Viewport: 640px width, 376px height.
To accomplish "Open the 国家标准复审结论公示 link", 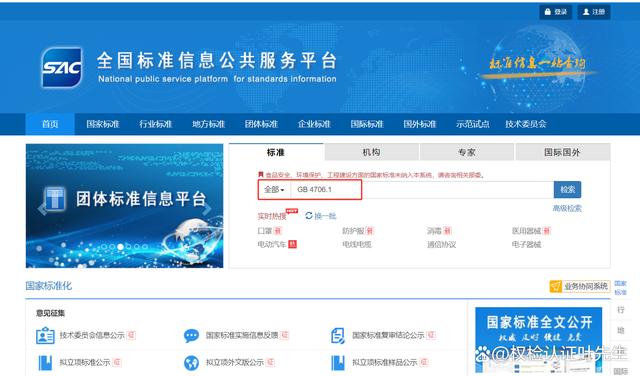I will pos(388,335).
